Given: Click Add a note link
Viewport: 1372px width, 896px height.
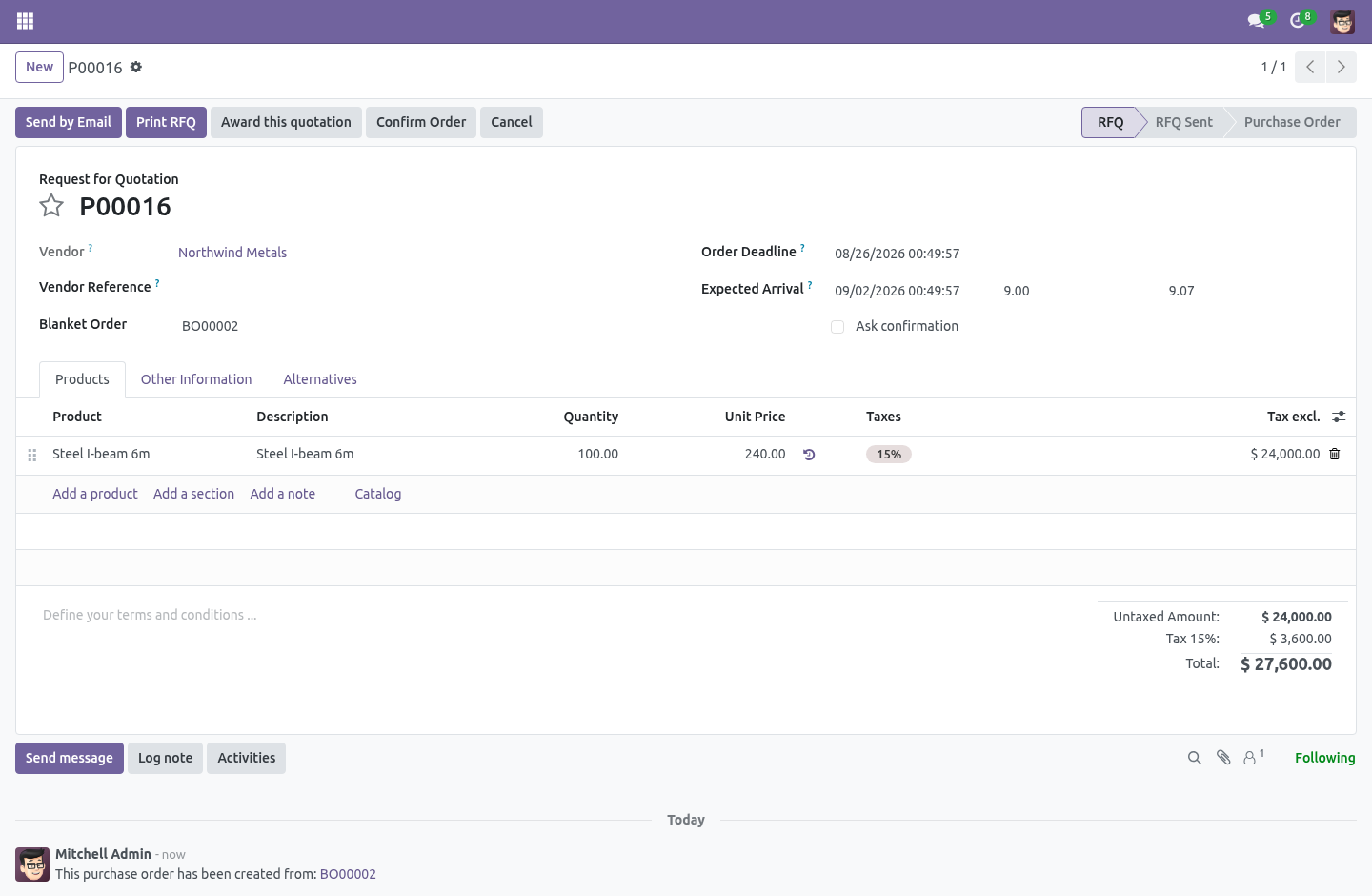Looking at the screenshot, I should click(282, 494).
